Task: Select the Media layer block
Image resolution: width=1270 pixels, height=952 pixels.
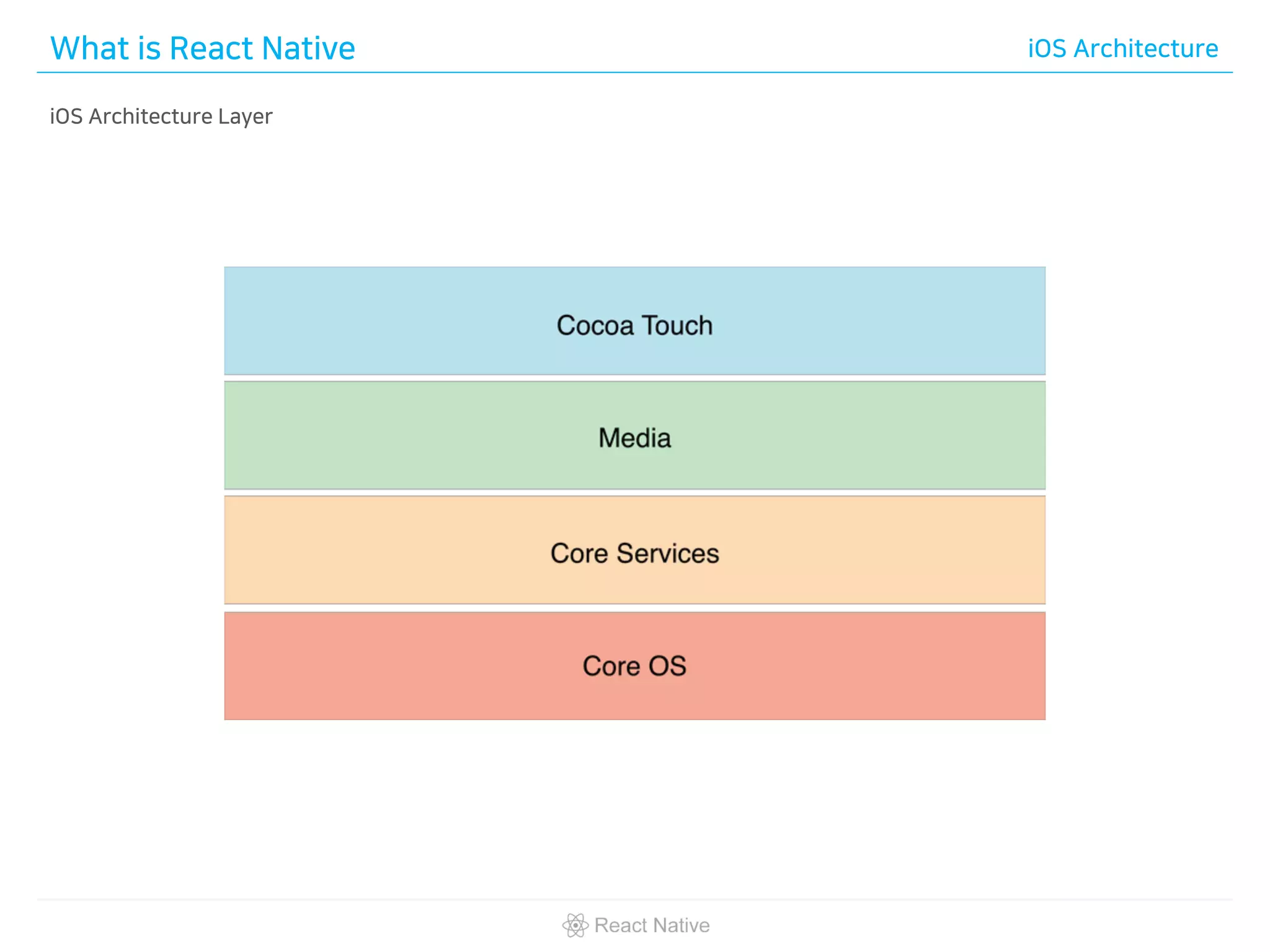Action: 634,435
